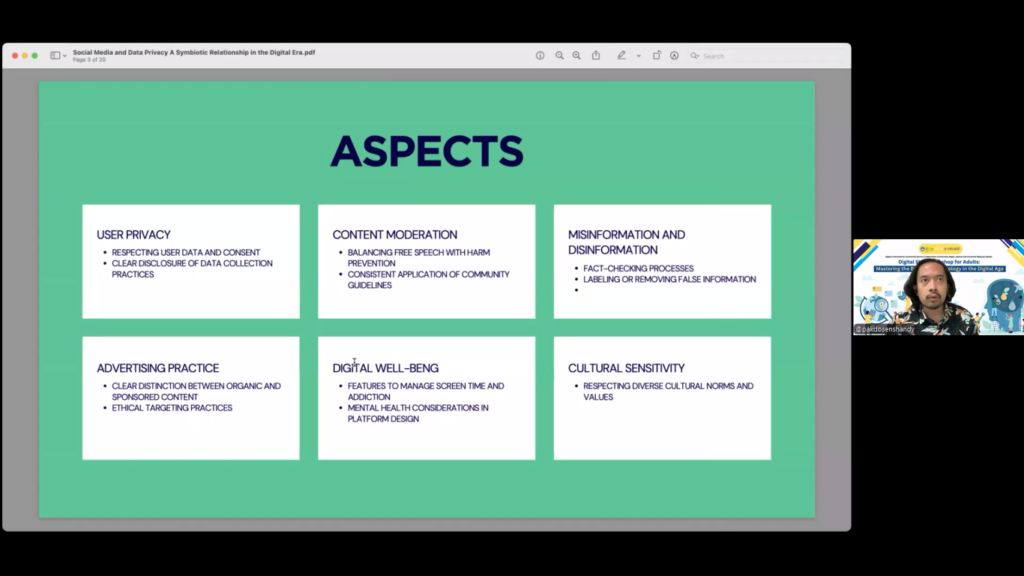Image resolution: width=1024 pixels, height=576 pixels.
Task: Open the sidebar view options dropdown chevron
Action: tap(65, 56)
